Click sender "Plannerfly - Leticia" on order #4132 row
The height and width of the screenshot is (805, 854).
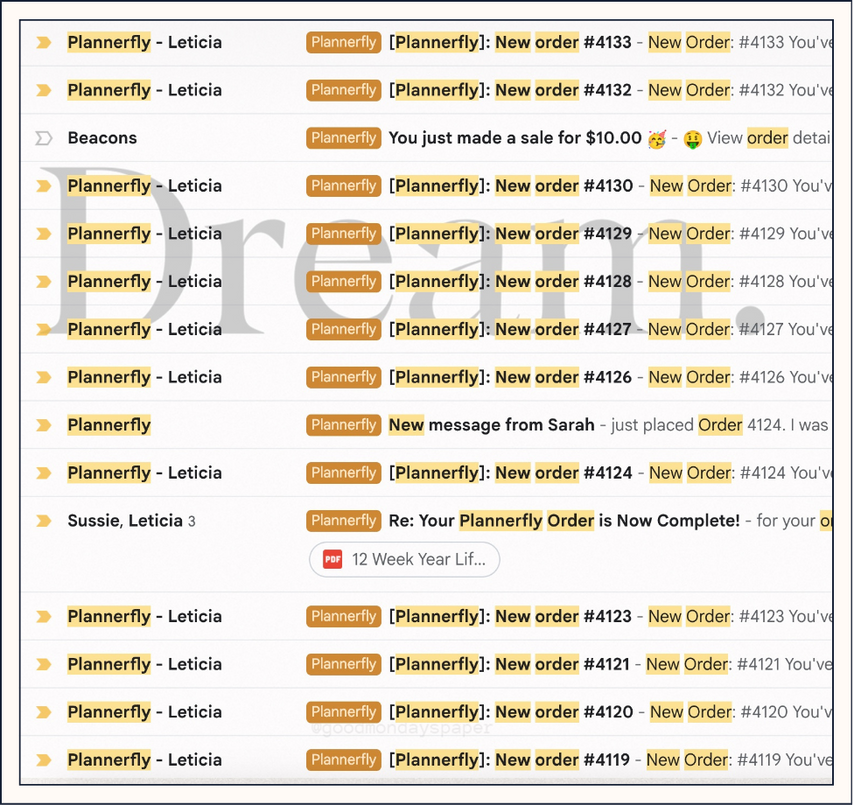[145, 90]
